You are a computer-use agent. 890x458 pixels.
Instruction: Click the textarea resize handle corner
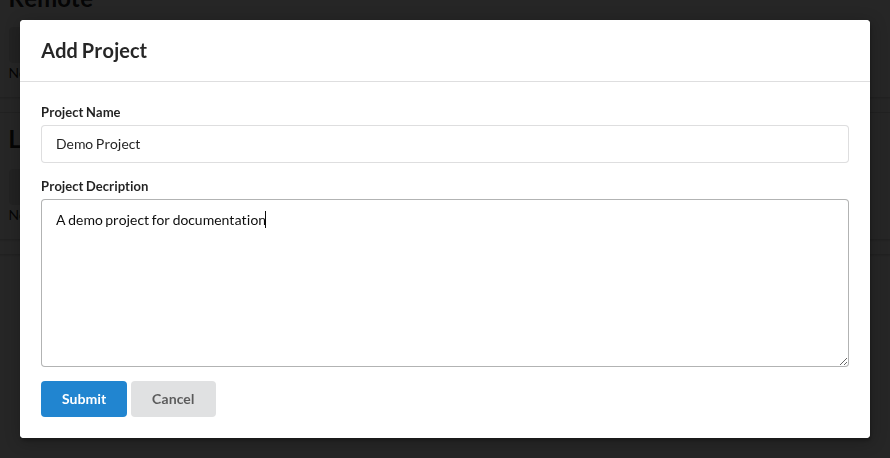coord(843,362)
